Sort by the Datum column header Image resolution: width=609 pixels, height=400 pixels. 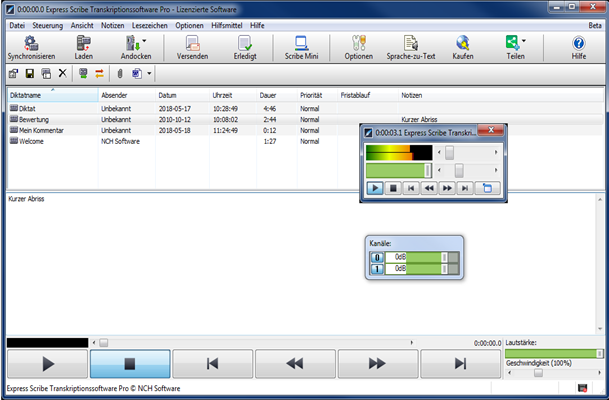point(183,95)
